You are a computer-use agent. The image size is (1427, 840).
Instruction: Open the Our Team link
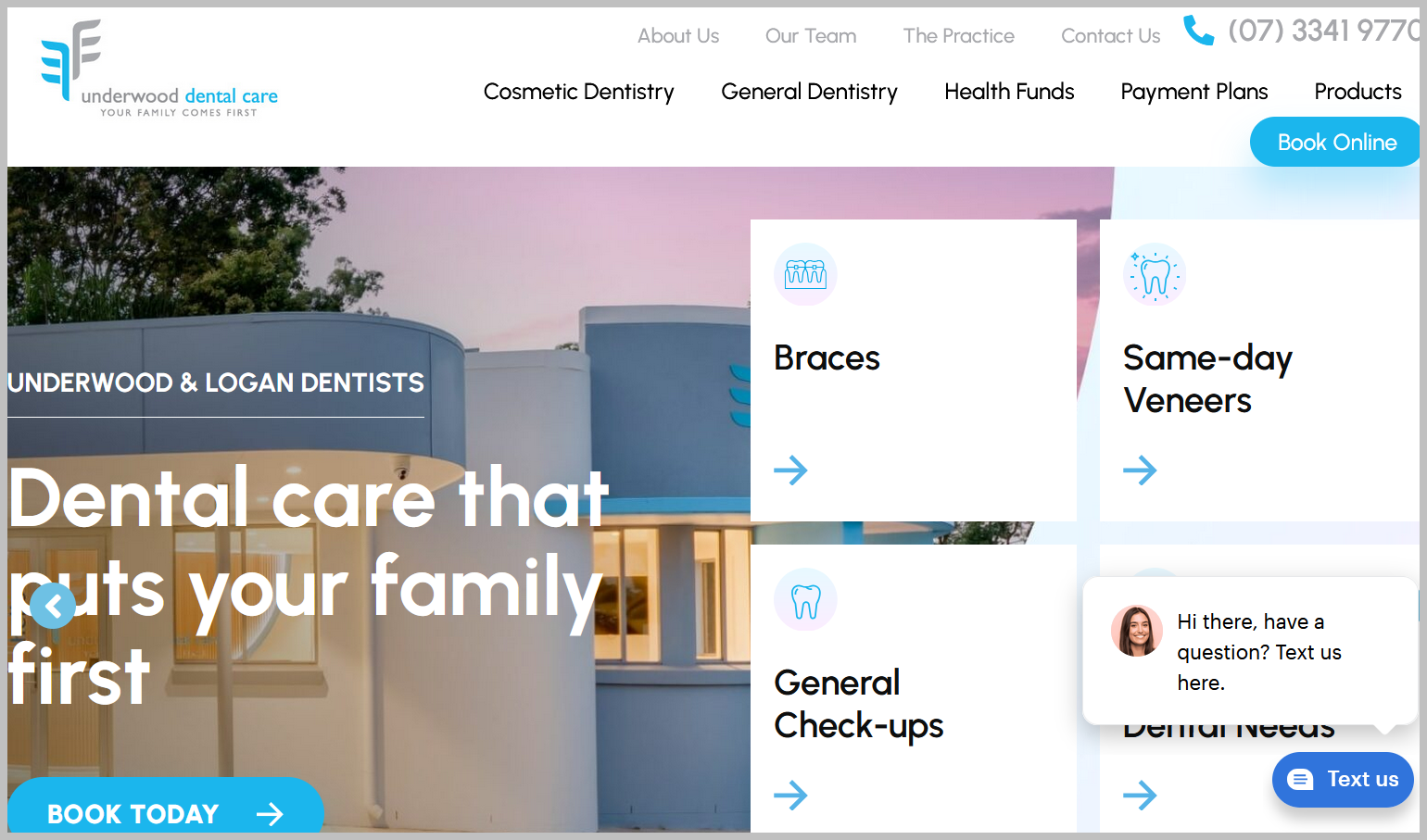tap(811, 36)
